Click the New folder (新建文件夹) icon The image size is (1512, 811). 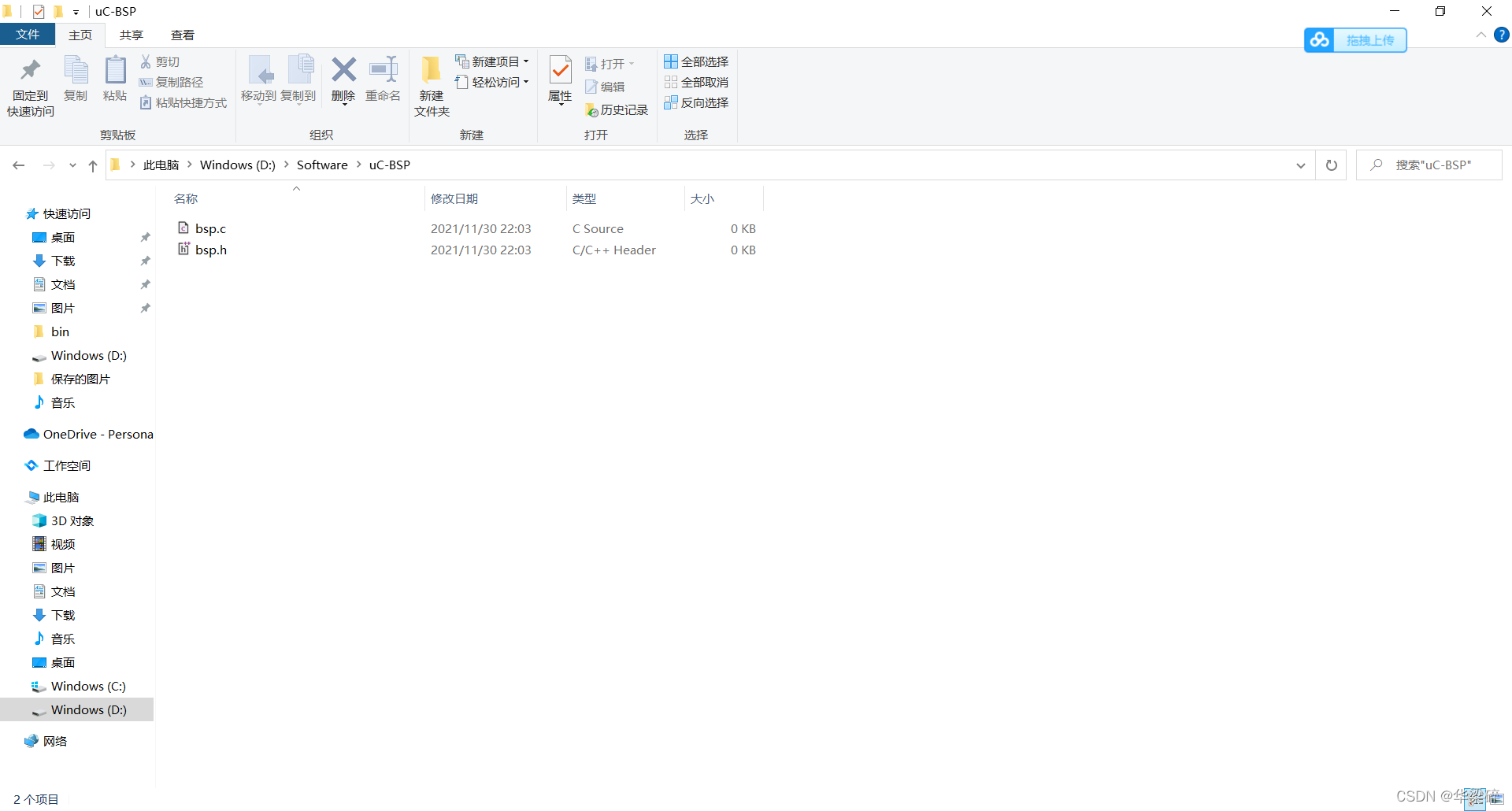coord(432,70)
